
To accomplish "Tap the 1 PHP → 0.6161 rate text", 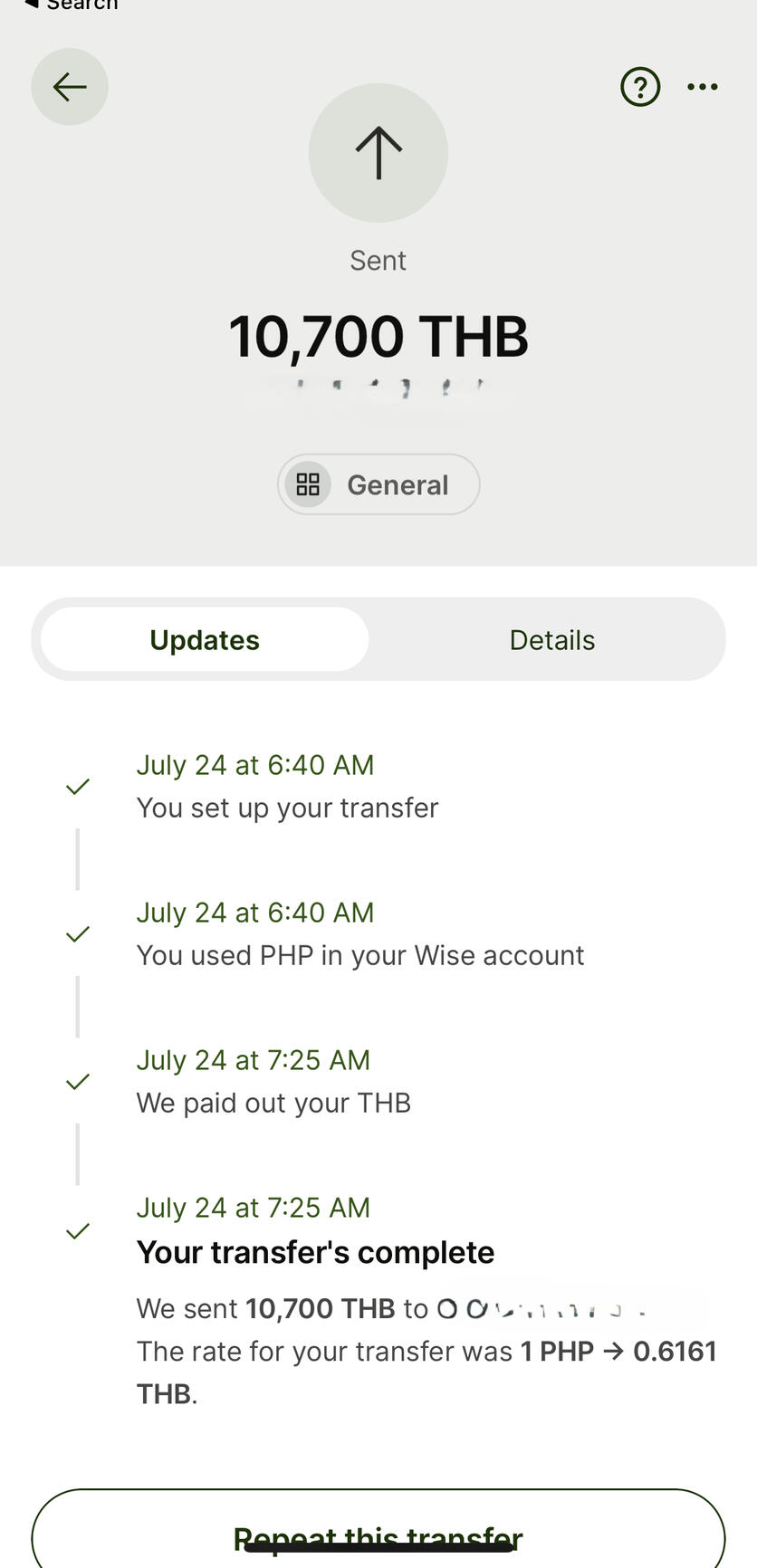I will [618, 1352].
